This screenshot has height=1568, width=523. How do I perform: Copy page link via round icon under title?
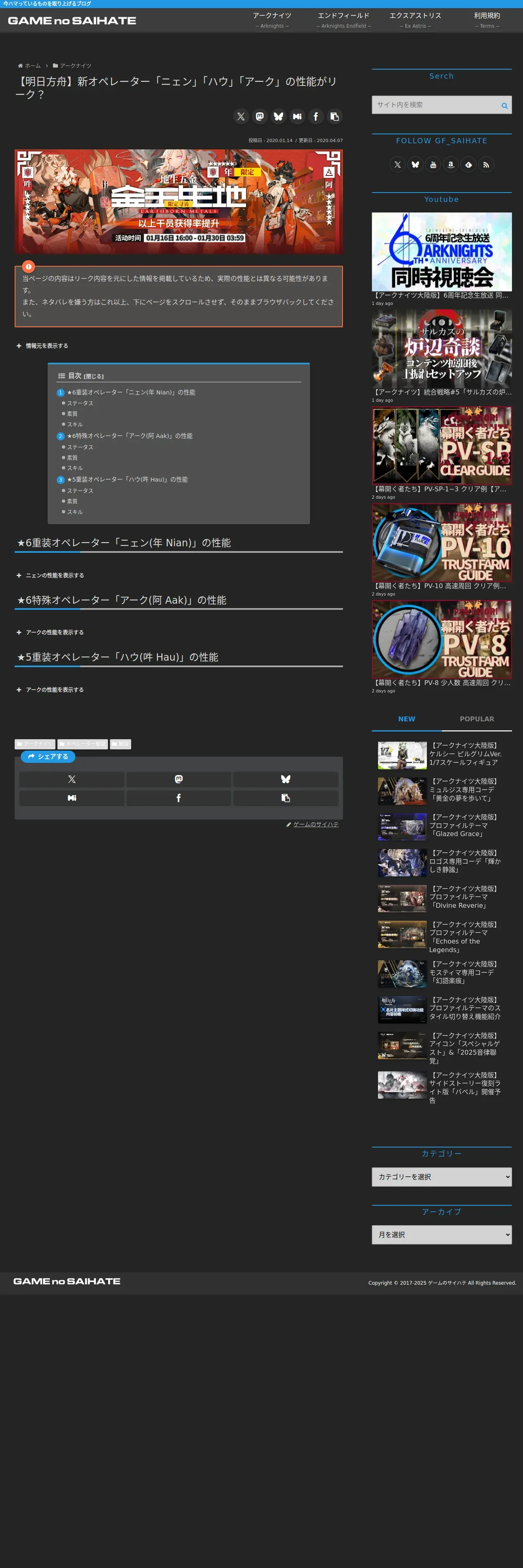(334, 116)
